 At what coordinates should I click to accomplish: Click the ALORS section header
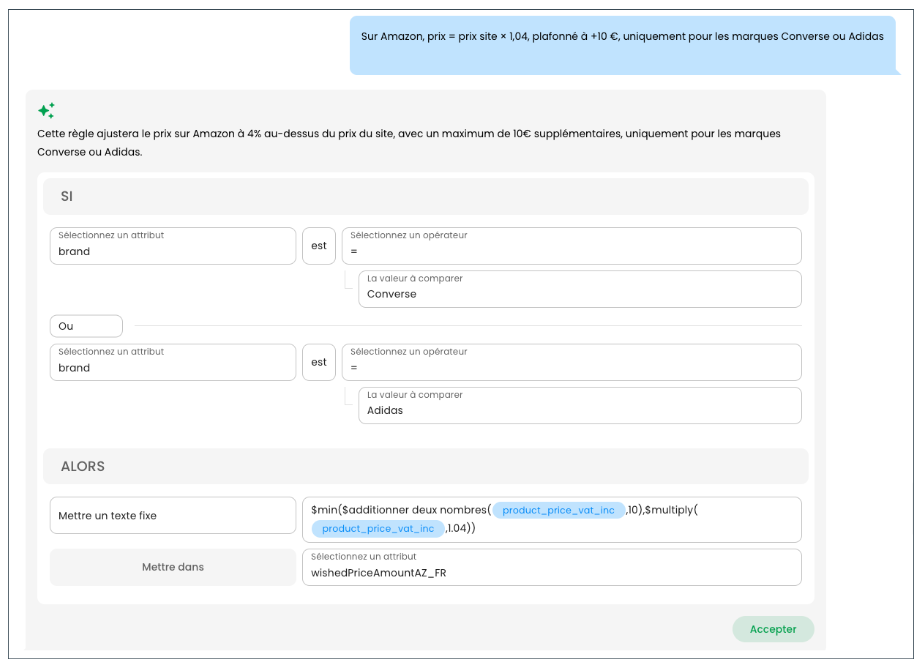tap(425, 466)
